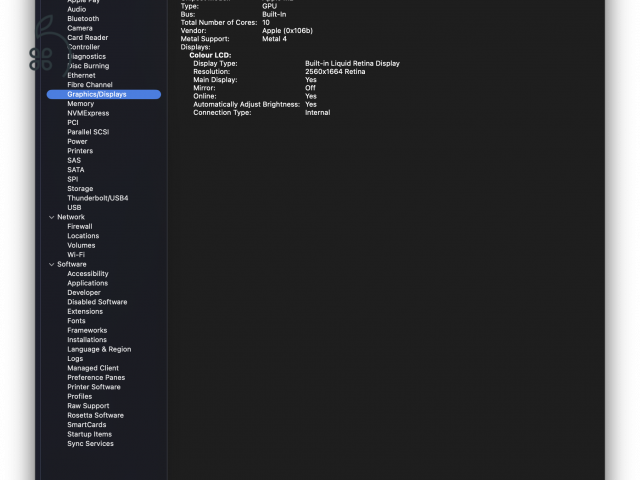Open Accessibility under Software

pyautogui.click(x=88, y=274)
